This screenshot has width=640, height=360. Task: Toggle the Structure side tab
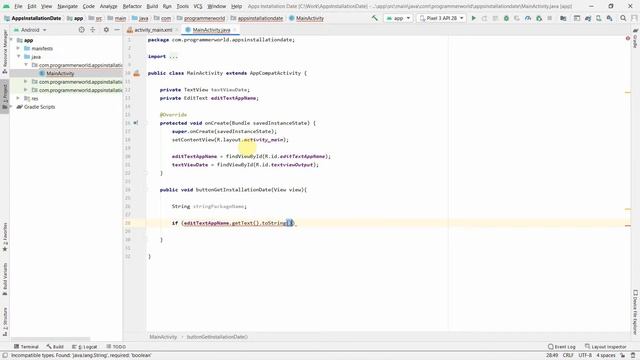[5, 322]
